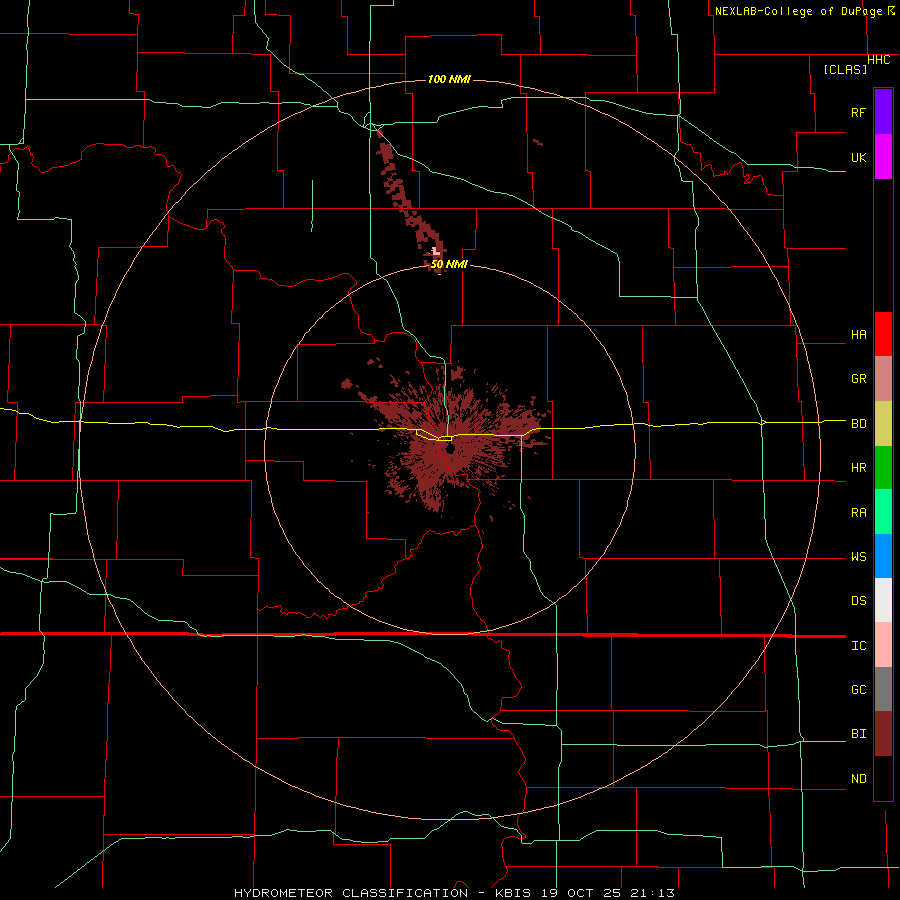Click the NEXLAB-College of DuPage text
This screenshot has width=900, height=900.
pos(798,11)
